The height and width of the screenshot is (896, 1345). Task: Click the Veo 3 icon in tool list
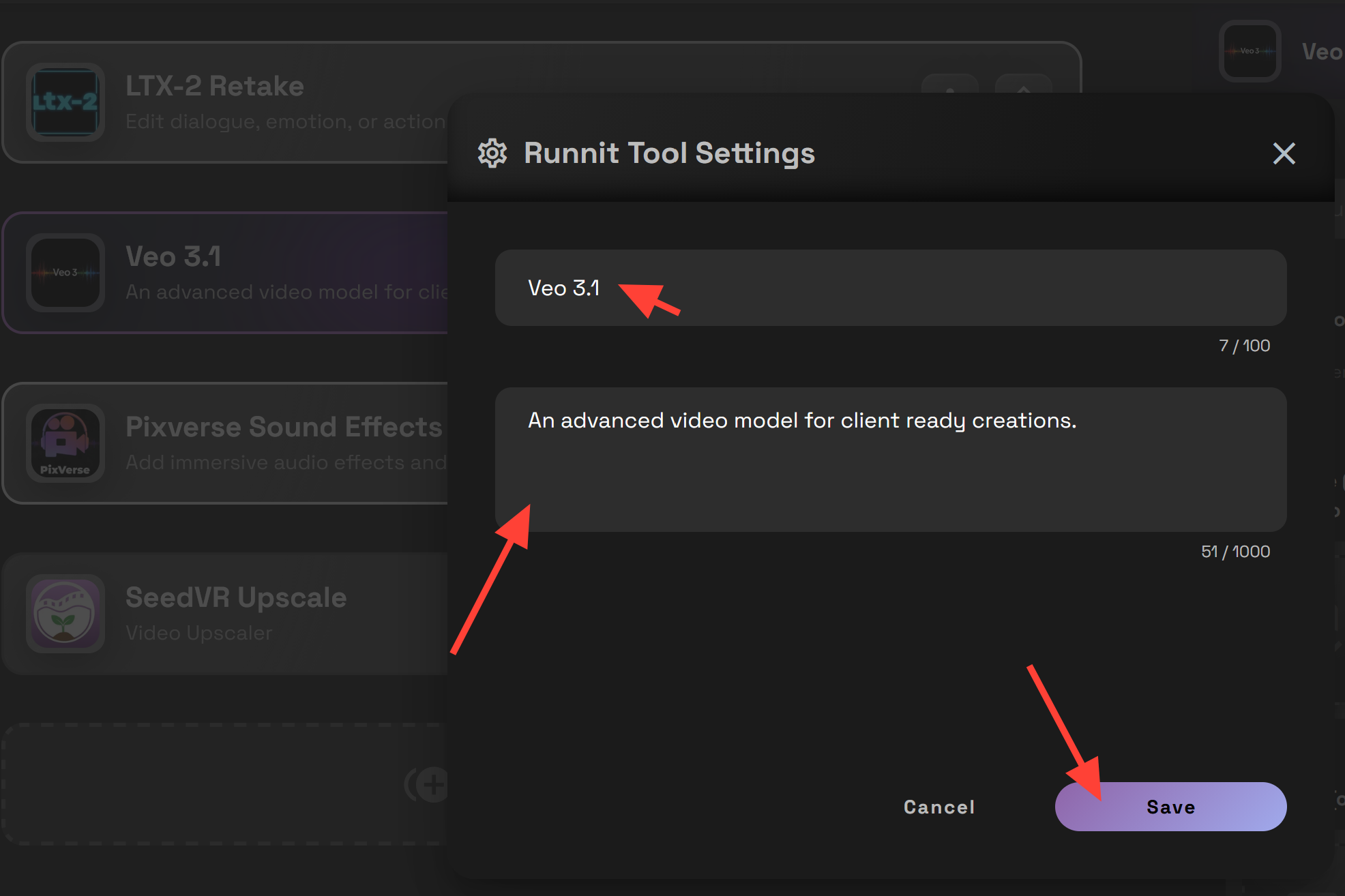coord(65,273)
